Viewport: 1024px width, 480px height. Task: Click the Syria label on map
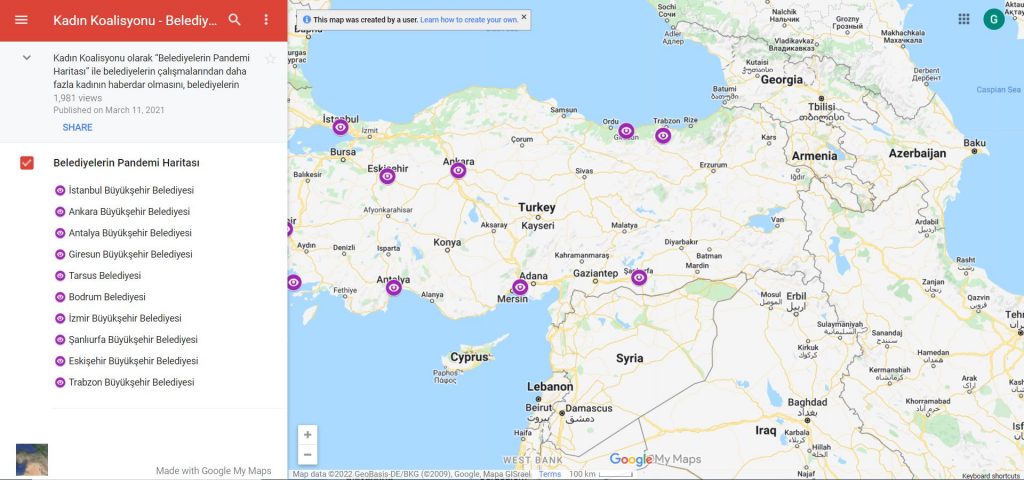[630, 358]
